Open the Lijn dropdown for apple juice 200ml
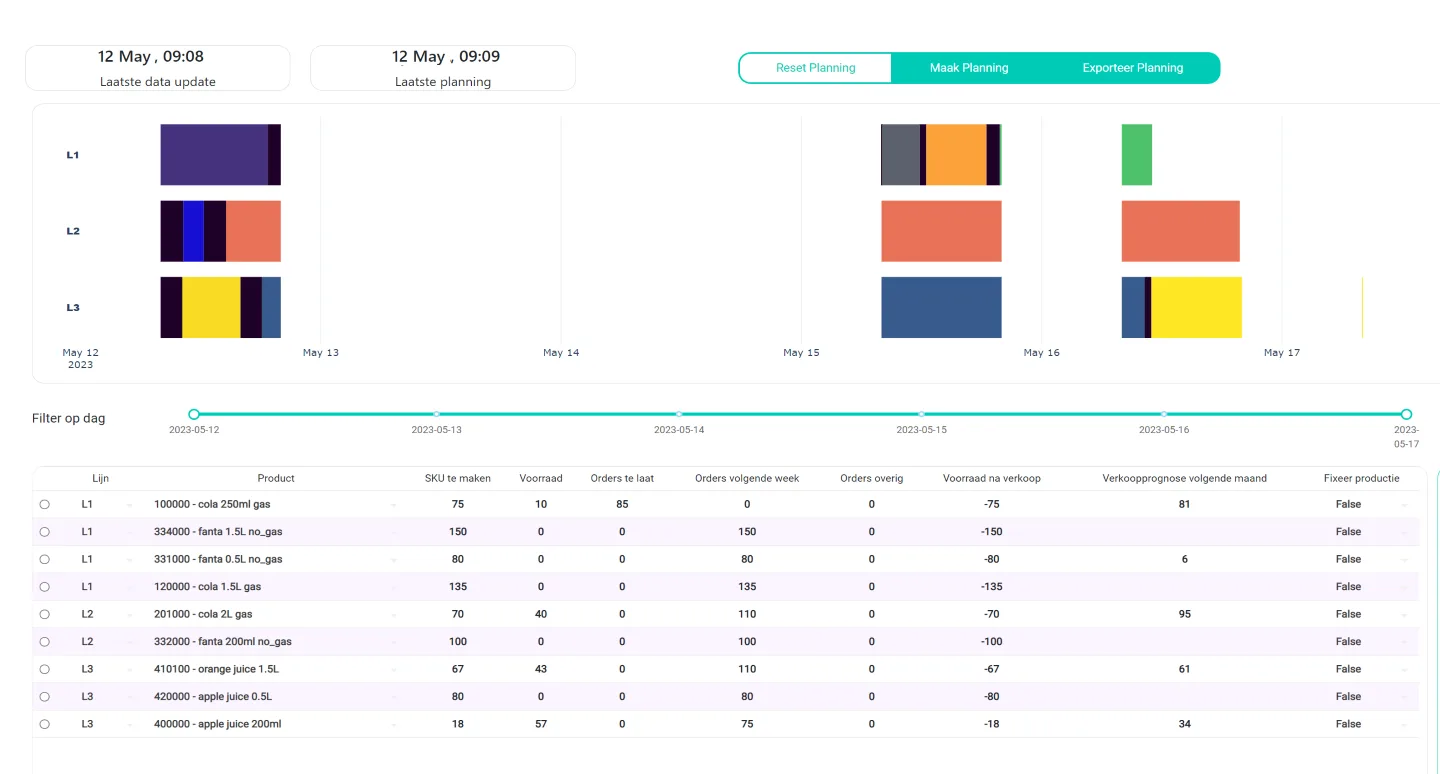This screenshot has height=774, width=1440. point(129,725)
